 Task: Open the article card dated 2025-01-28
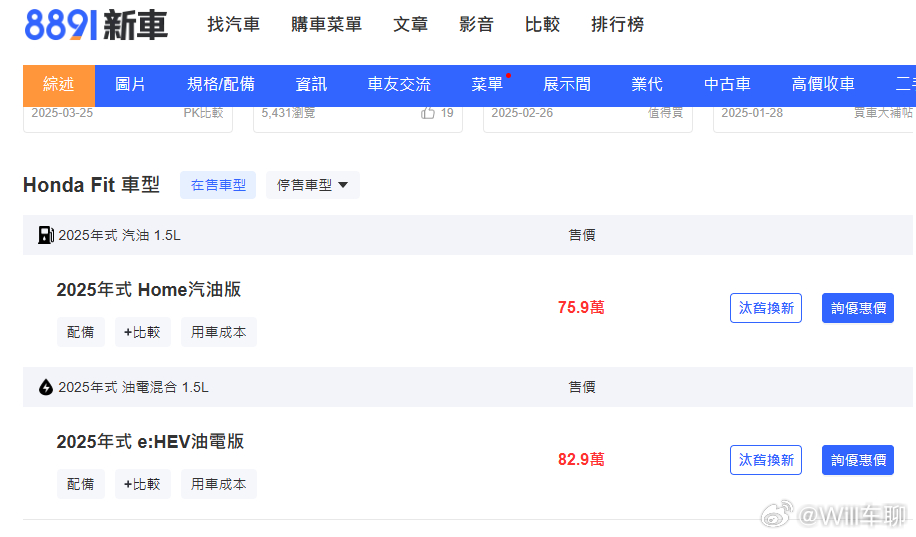[814, 119]
